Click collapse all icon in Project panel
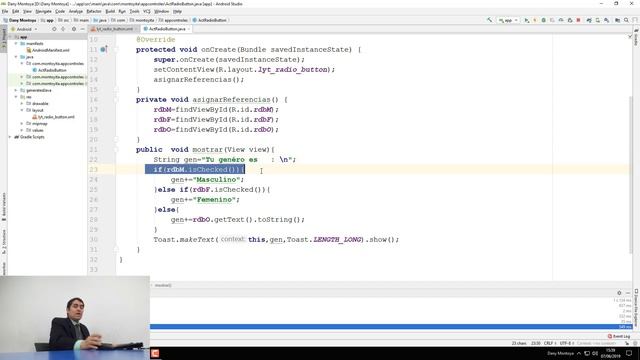This screenshot has width=640, height=360. (x=63, y=29)
